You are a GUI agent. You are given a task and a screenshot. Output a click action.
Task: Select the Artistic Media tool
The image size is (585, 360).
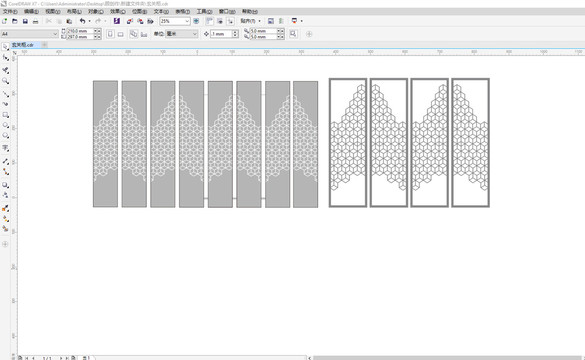(x=5, y=104)
